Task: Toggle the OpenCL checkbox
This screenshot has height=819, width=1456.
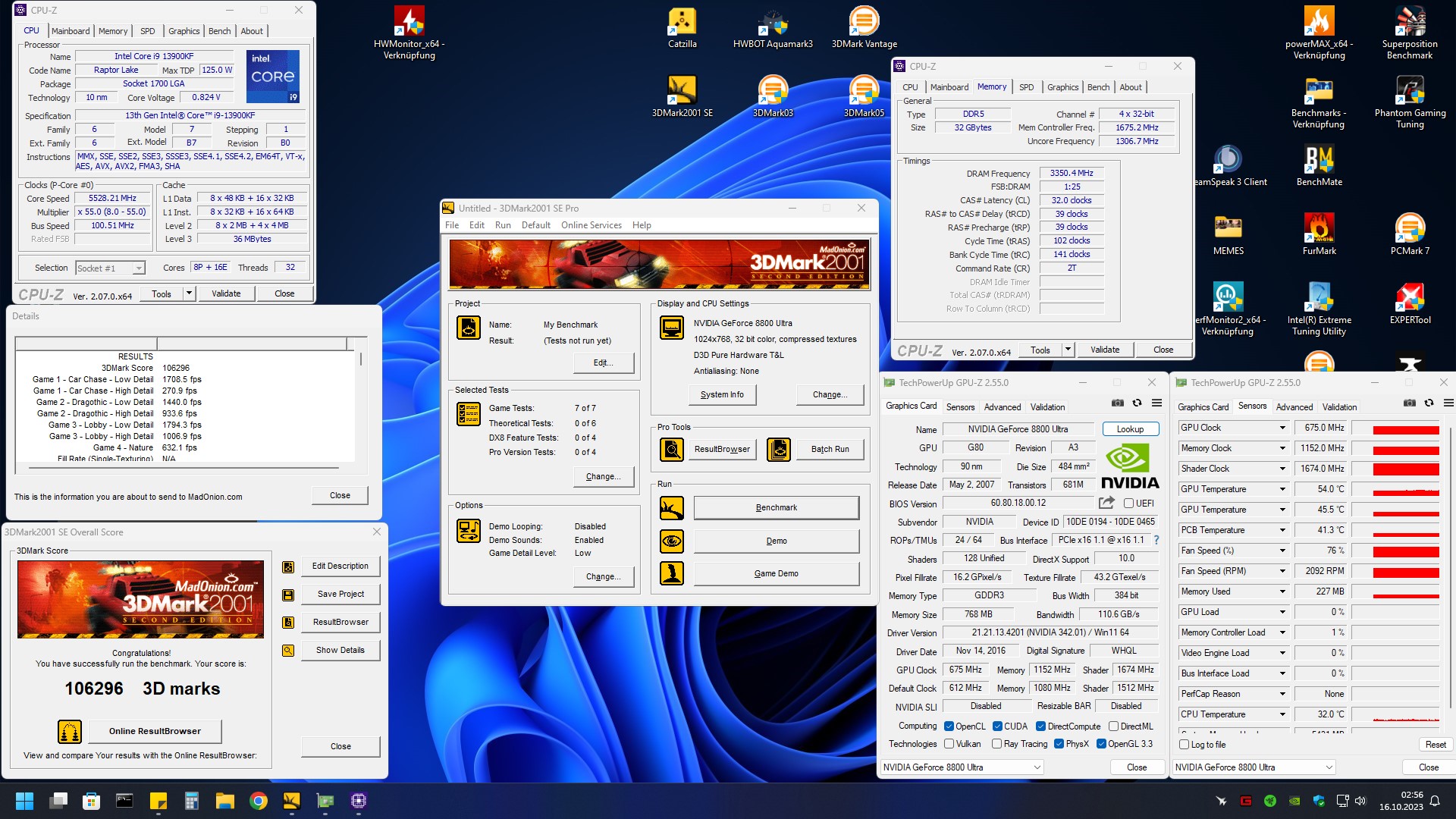Action: (949, 726)
